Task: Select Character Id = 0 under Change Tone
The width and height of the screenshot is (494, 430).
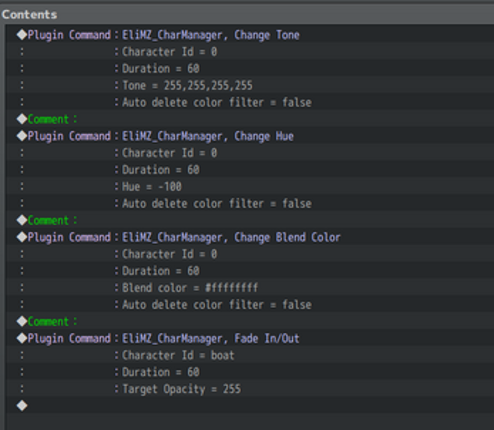Action: click(250, 52)
